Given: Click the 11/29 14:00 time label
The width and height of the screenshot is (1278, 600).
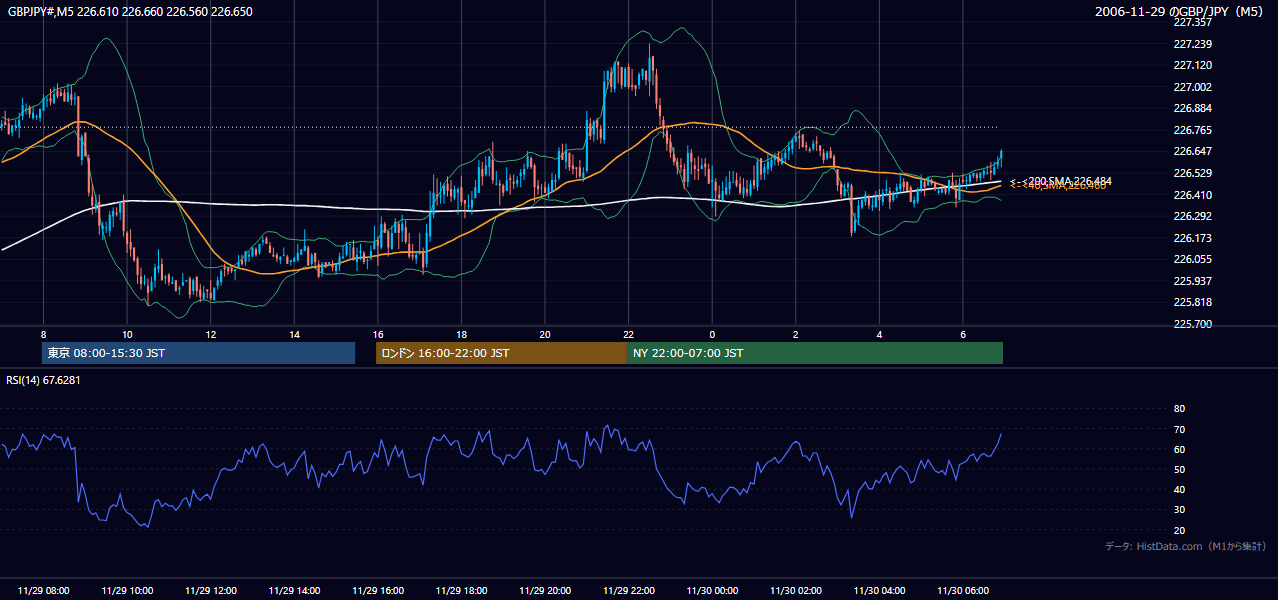Looking at the screenshot, I should 294,591.
